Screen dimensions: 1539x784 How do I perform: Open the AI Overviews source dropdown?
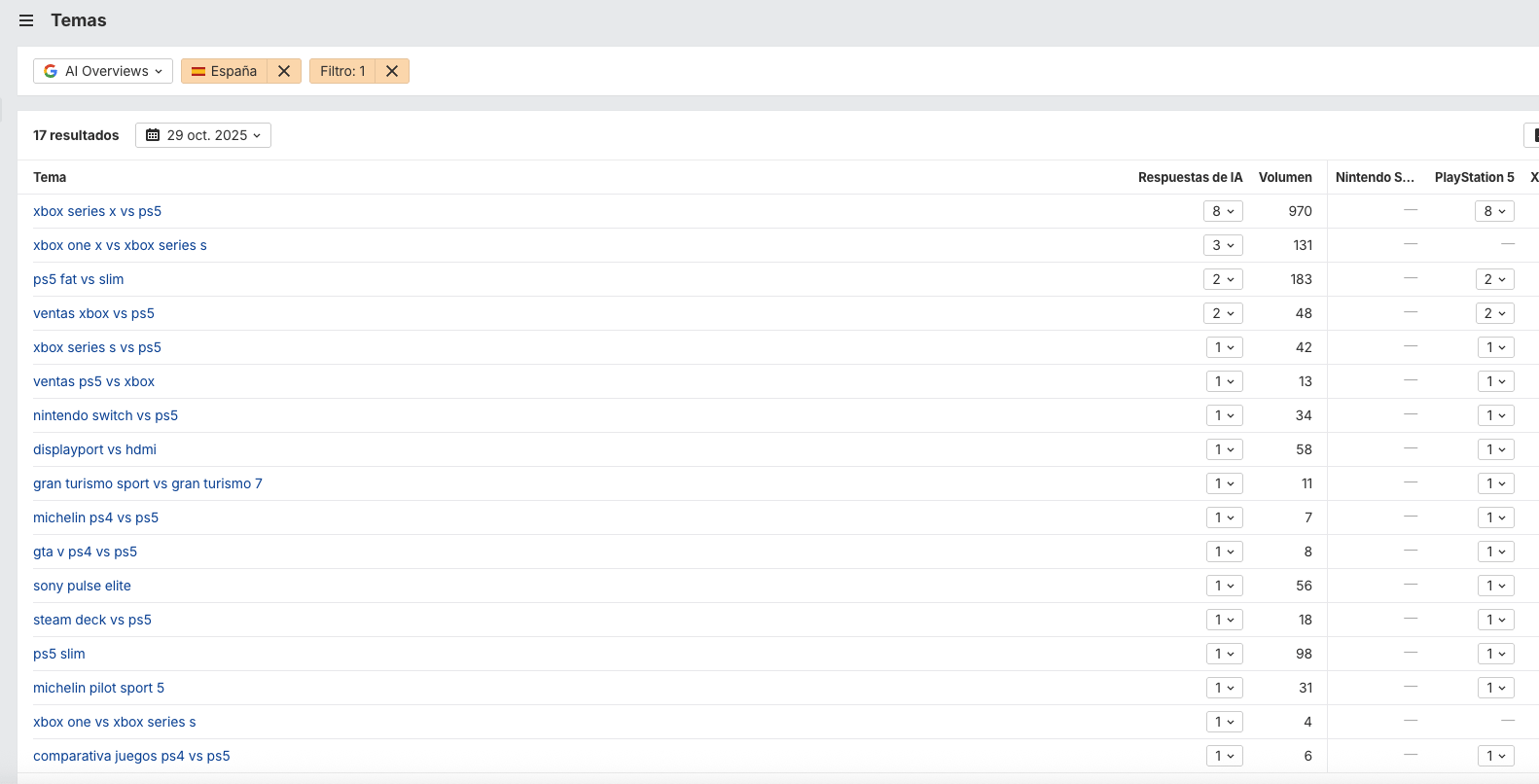pos(103,71)
